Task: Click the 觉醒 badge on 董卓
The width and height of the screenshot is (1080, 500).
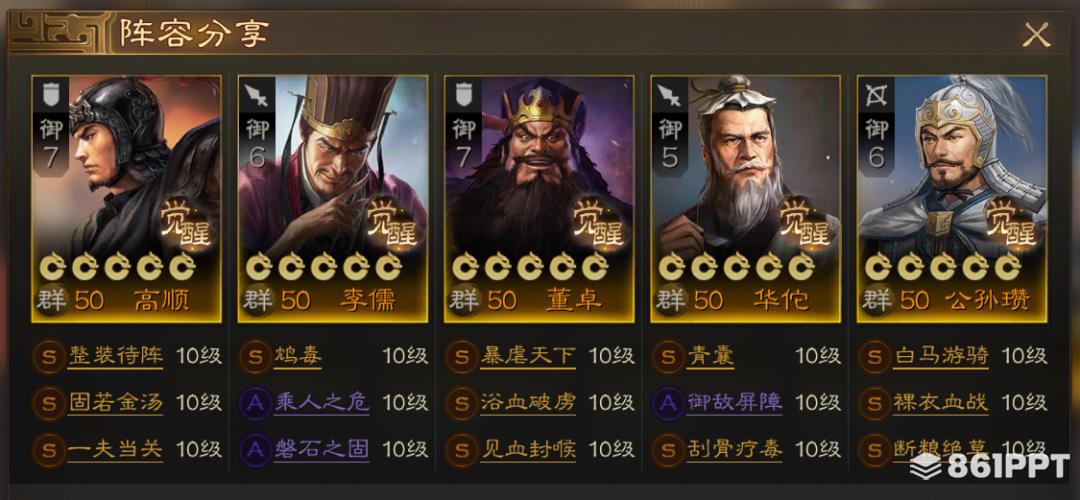Action: point(597,224)
